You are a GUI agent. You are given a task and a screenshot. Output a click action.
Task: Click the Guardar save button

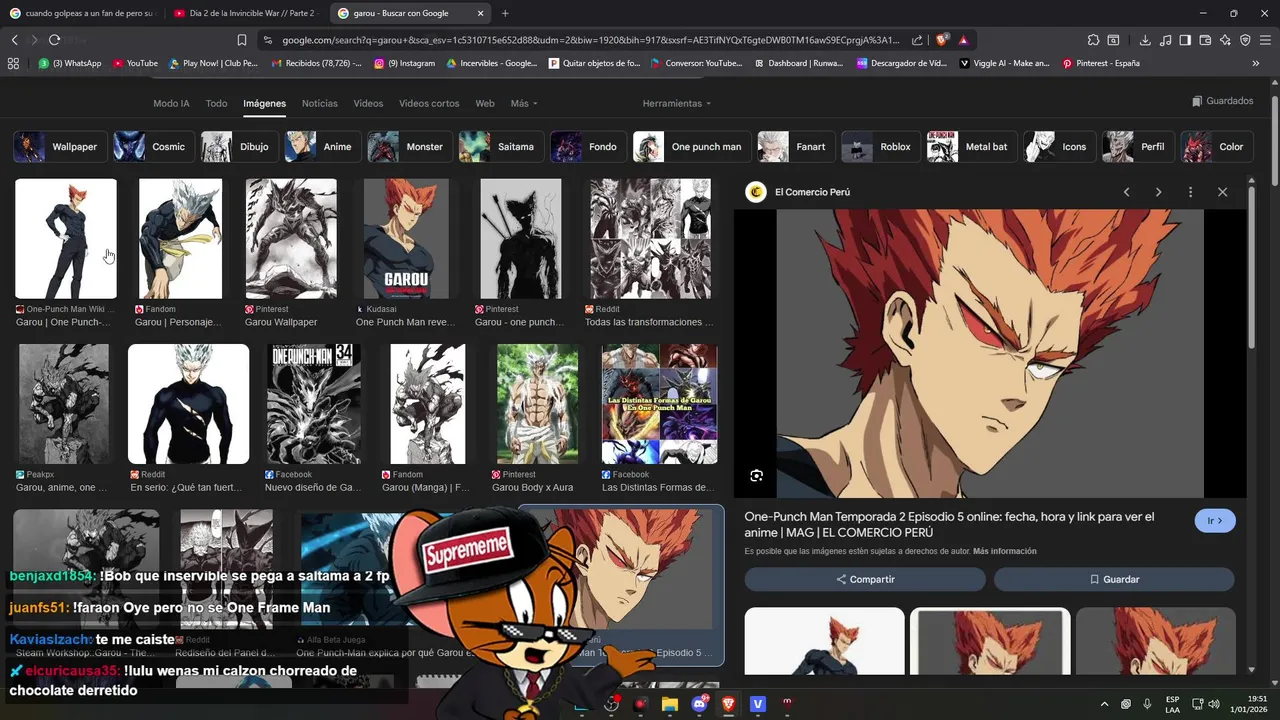1114,579
